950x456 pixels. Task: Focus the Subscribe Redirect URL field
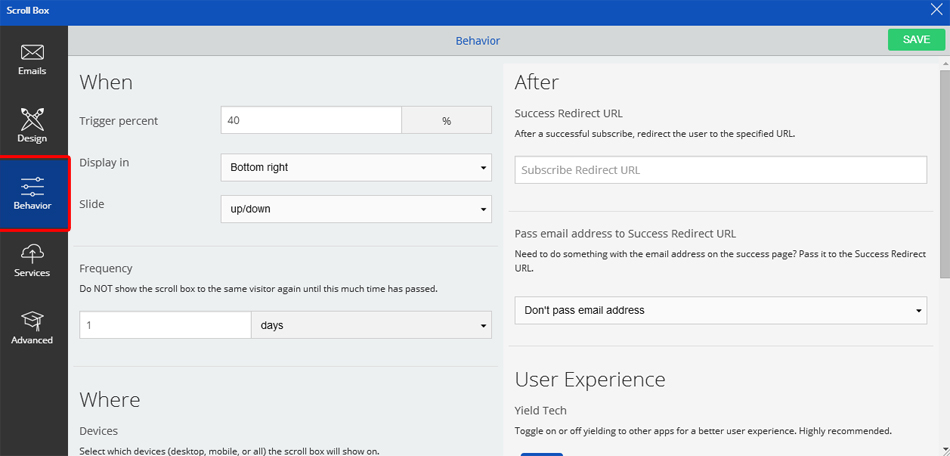pyautogui.click(x=720, y=170)
